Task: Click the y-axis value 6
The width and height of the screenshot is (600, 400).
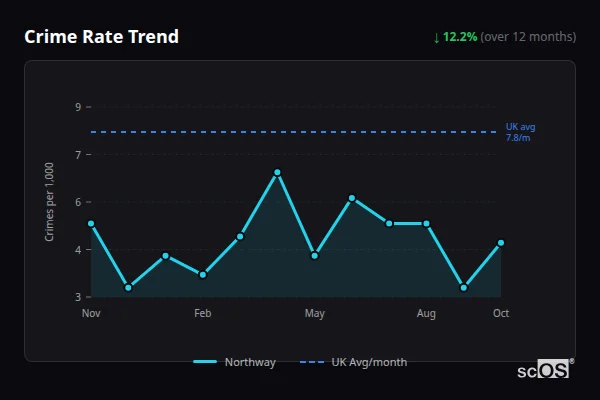Action: tap(78, 202)
